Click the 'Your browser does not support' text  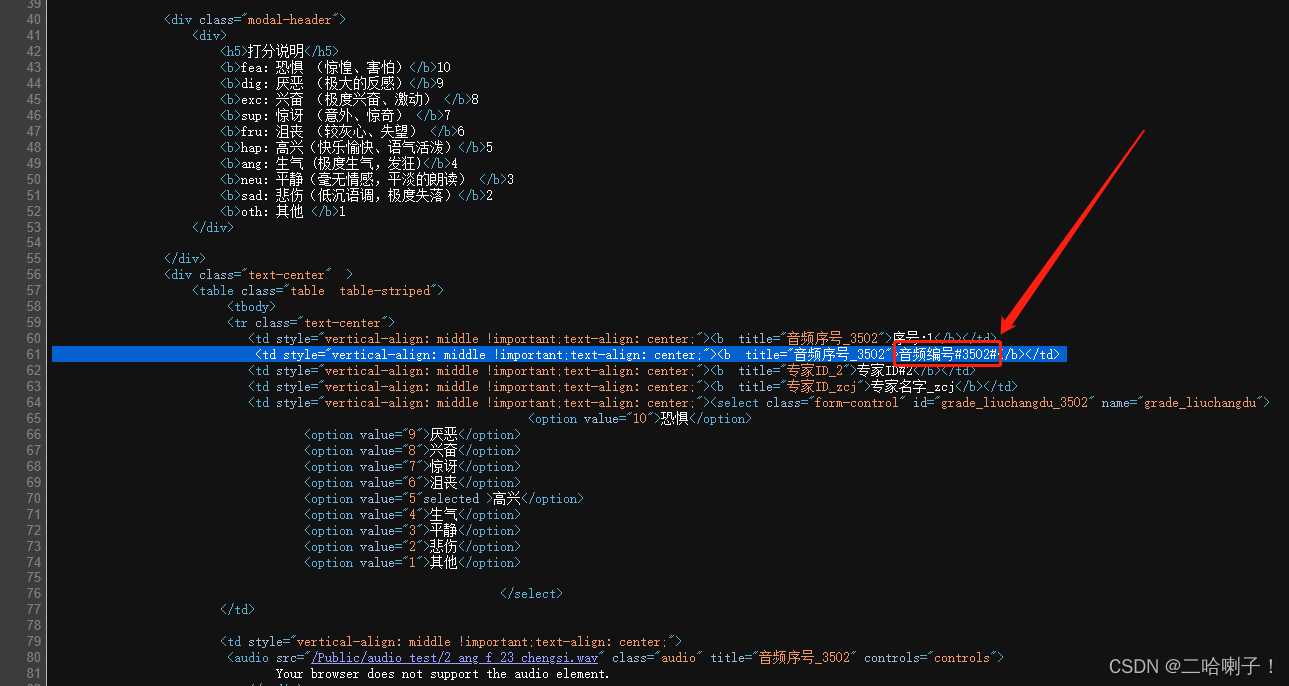(442, 674)
